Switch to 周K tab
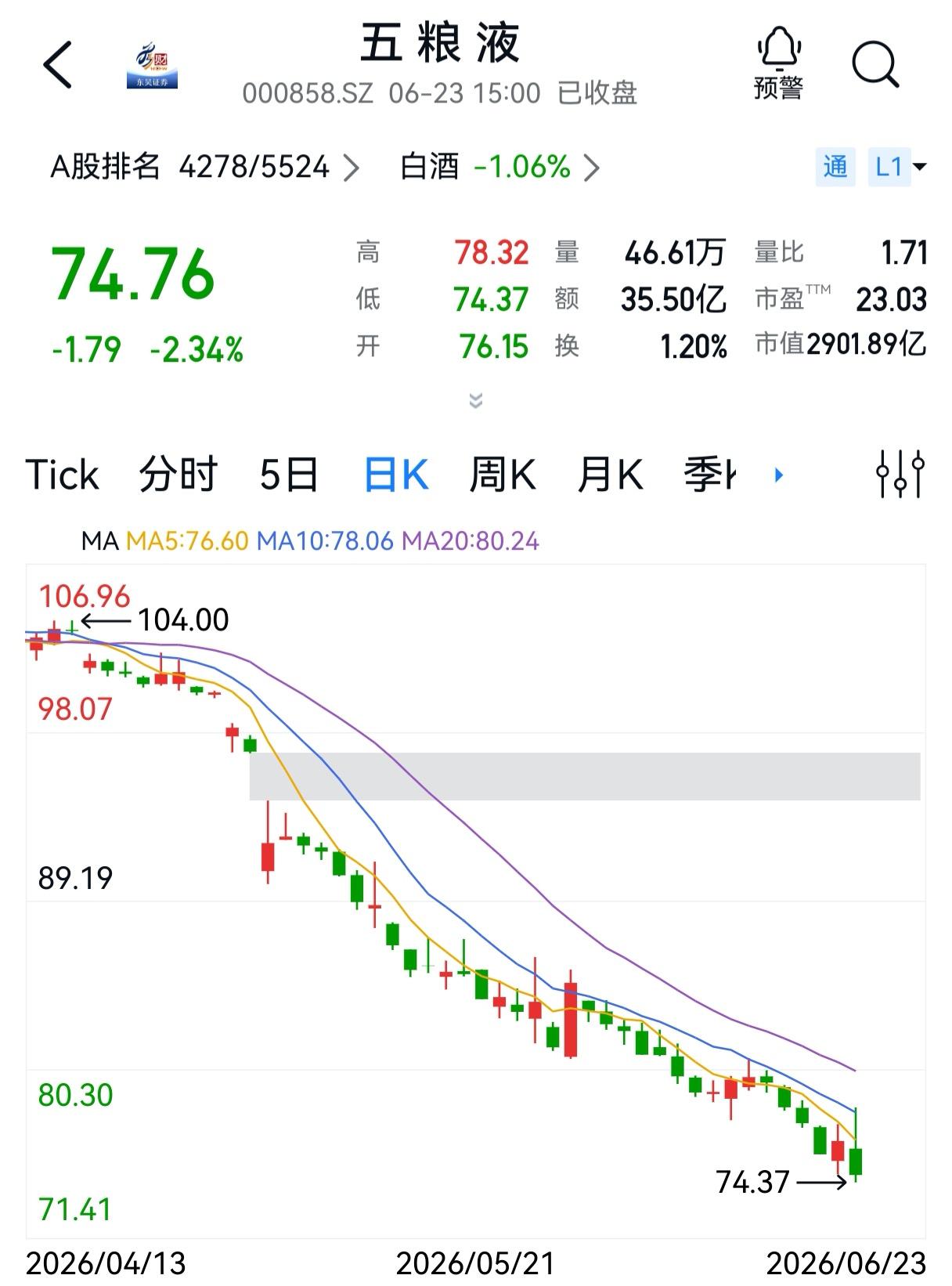Image resolution: width=952 pixels, height=1286 pixels. 502,475
